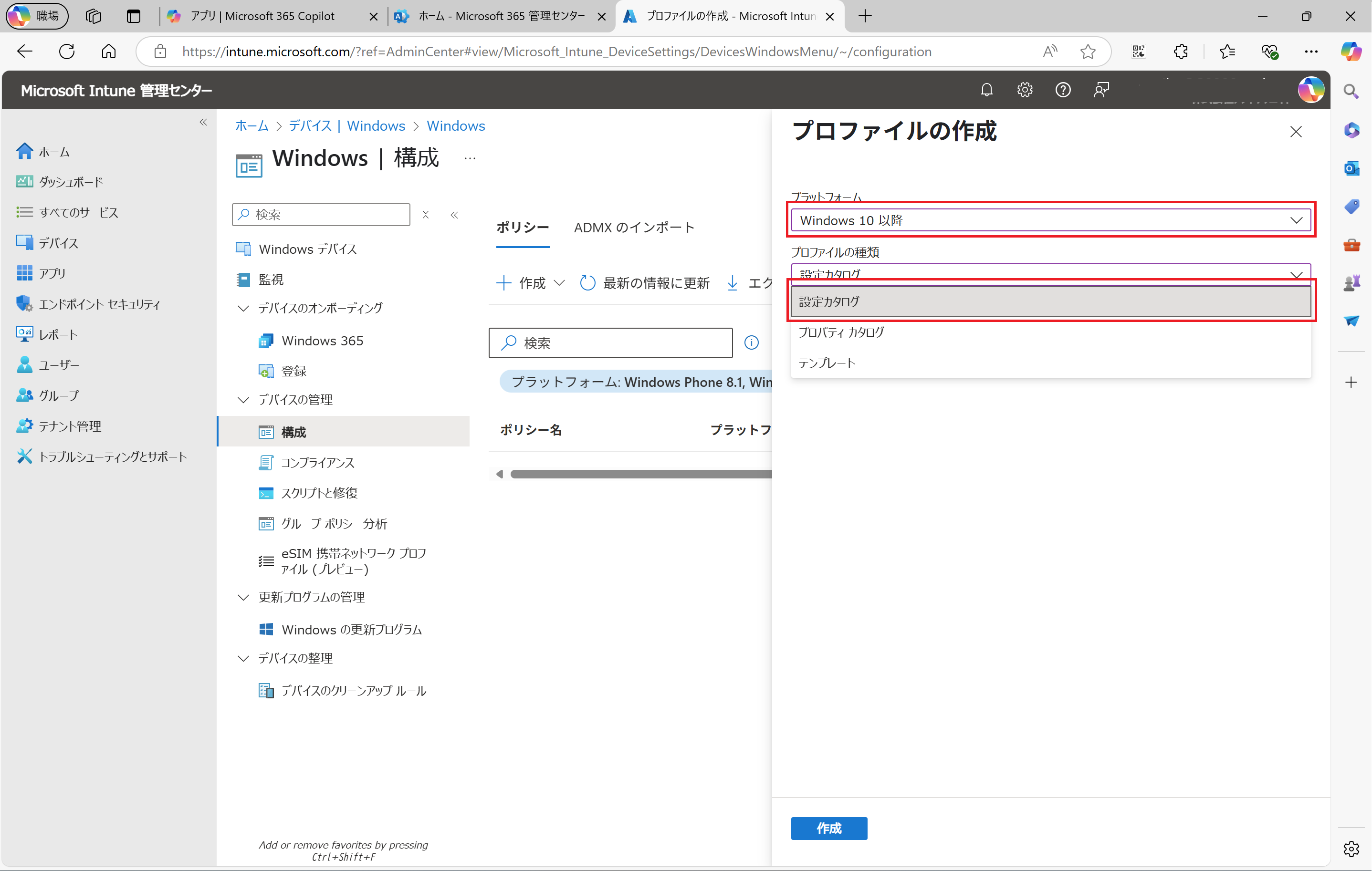Viewport: 1372px width, 871px height.
Task: Click the feedback person icon in header
Action: pyautogui.click(x=1101, y=89)
